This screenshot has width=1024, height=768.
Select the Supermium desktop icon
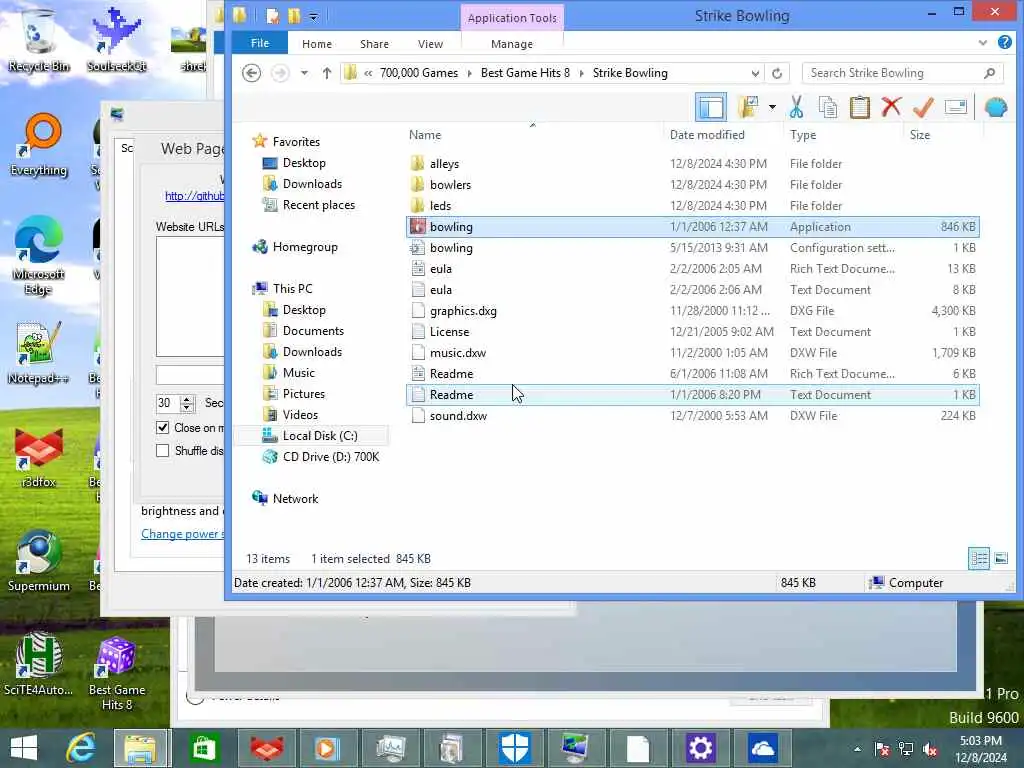[39, 560]
